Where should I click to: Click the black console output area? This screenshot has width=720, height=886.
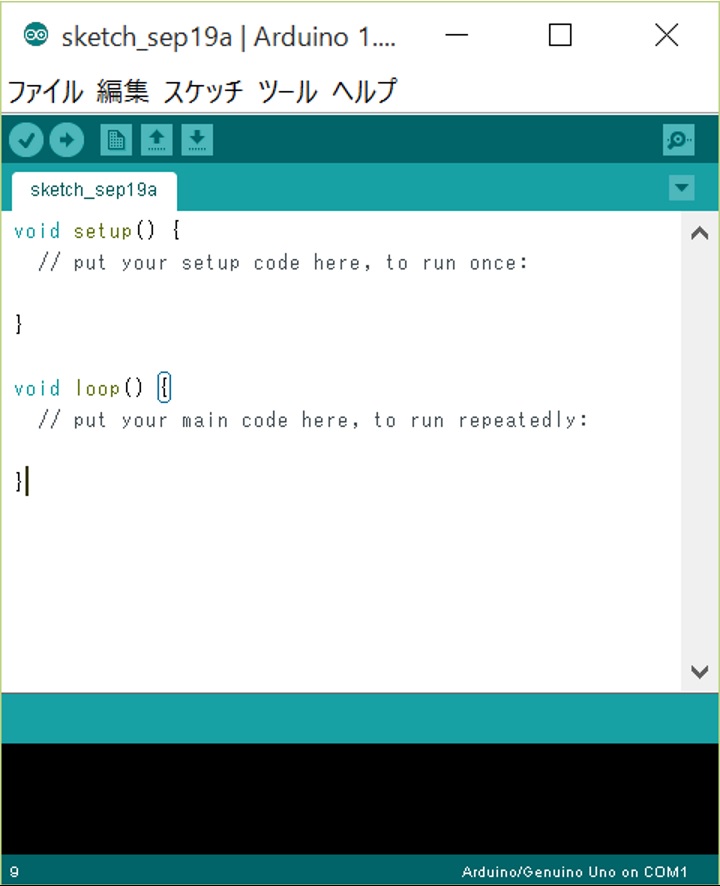point(360,798)
